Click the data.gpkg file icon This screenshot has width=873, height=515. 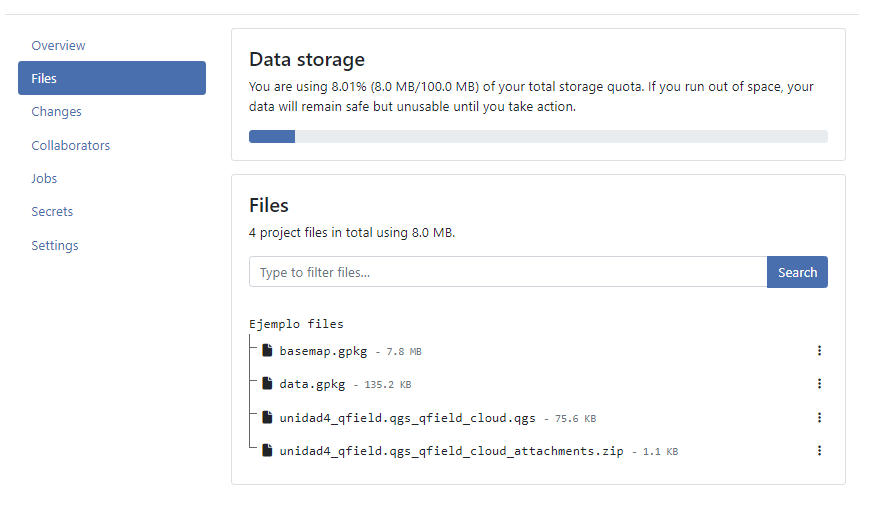click(x=267, y=383)
